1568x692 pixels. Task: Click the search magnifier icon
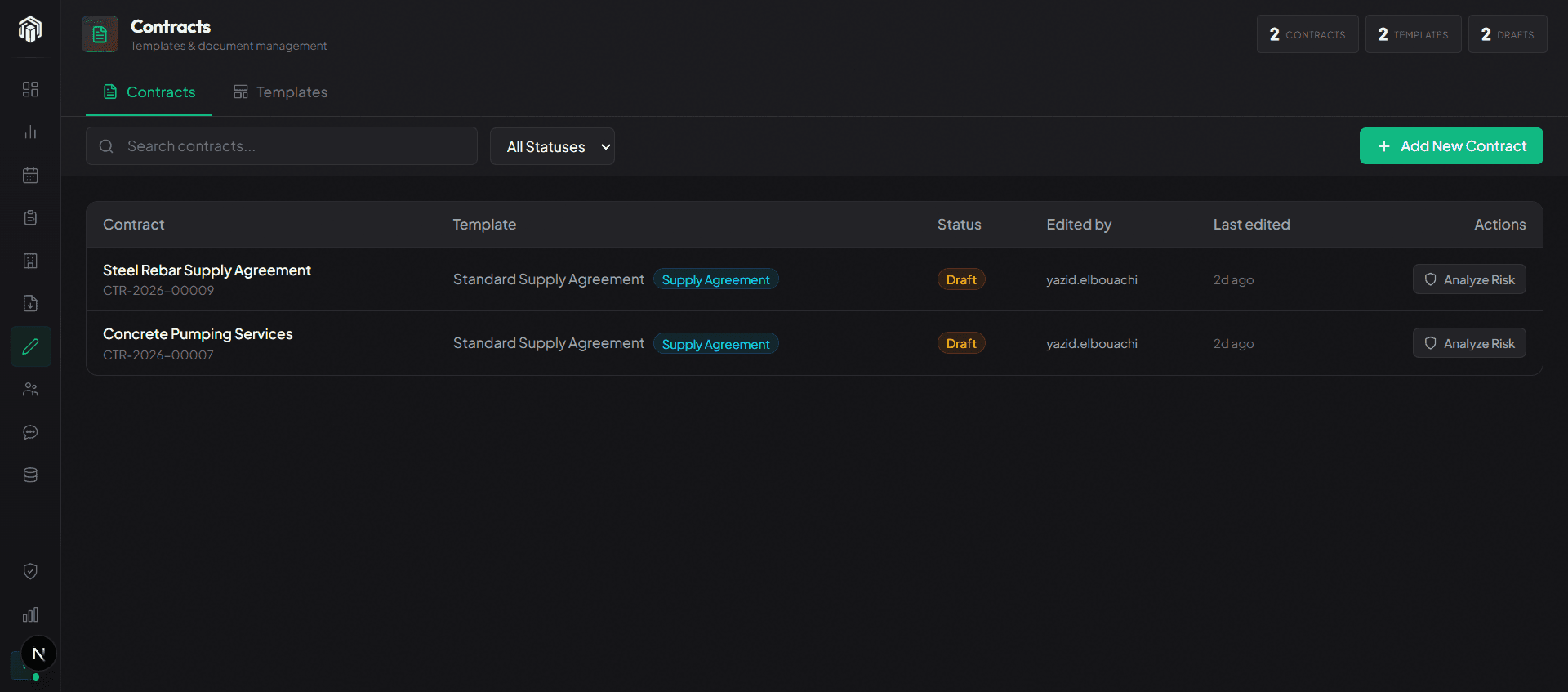(106, 146)
